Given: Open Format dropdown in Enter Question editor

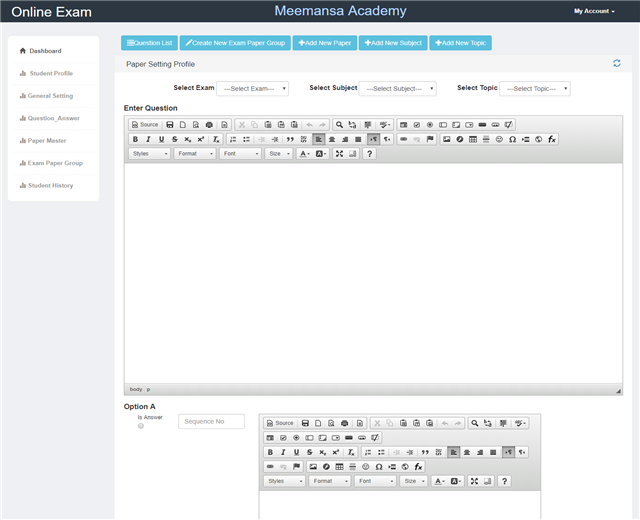Looking at the screenshot, I should 195,153.
